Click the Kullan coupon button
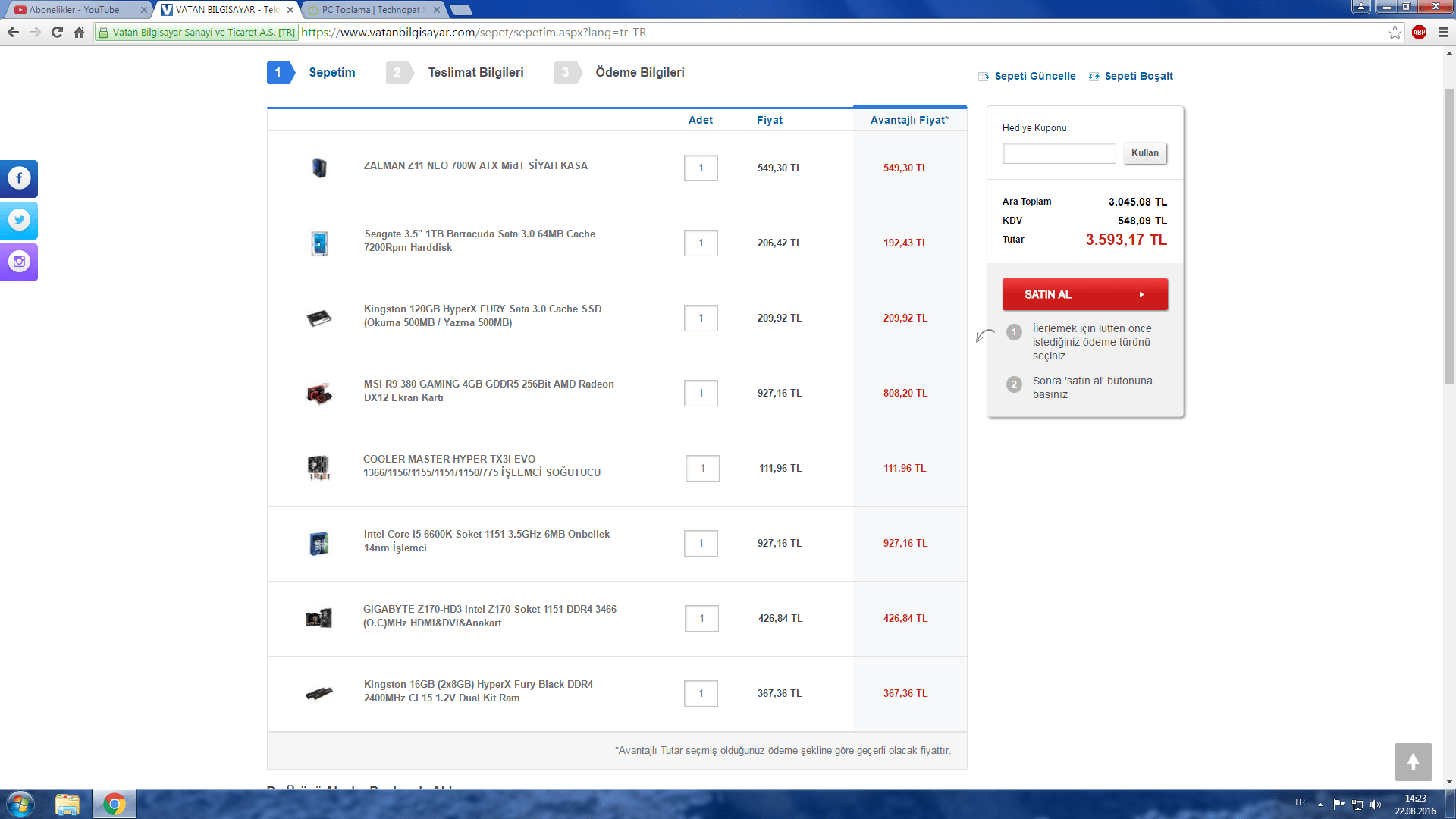Screen dimensions: 1456x819 pos(1144,153)
